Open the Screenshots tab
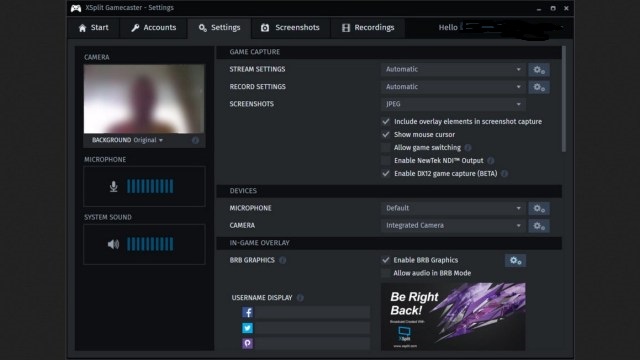 tap(291, 28)
